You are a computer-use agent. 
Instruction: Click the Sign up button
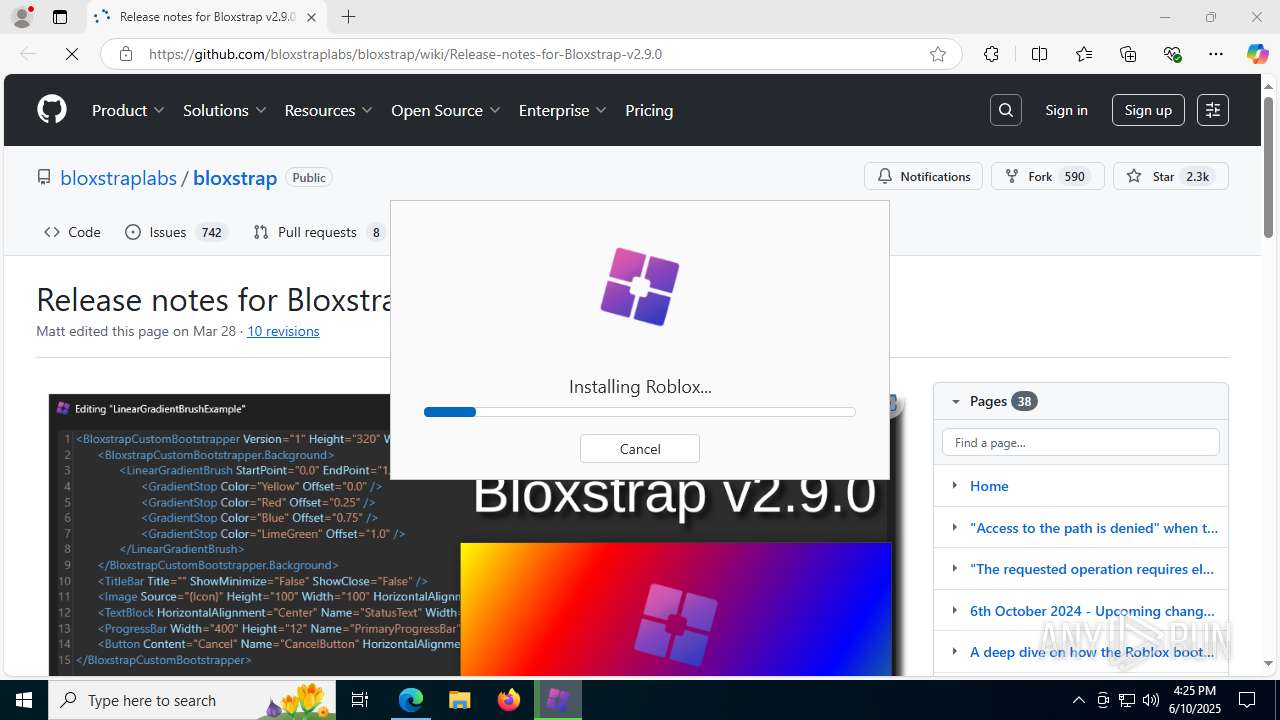pos(1148,110)
